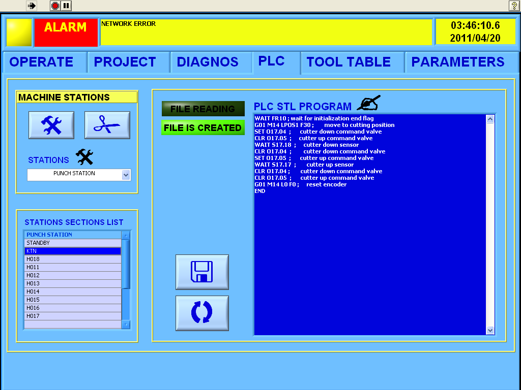The width and height of the screenshot is (521, 390).
Task: Select the scissors cutting station button
Action: (x=107, y=125)
